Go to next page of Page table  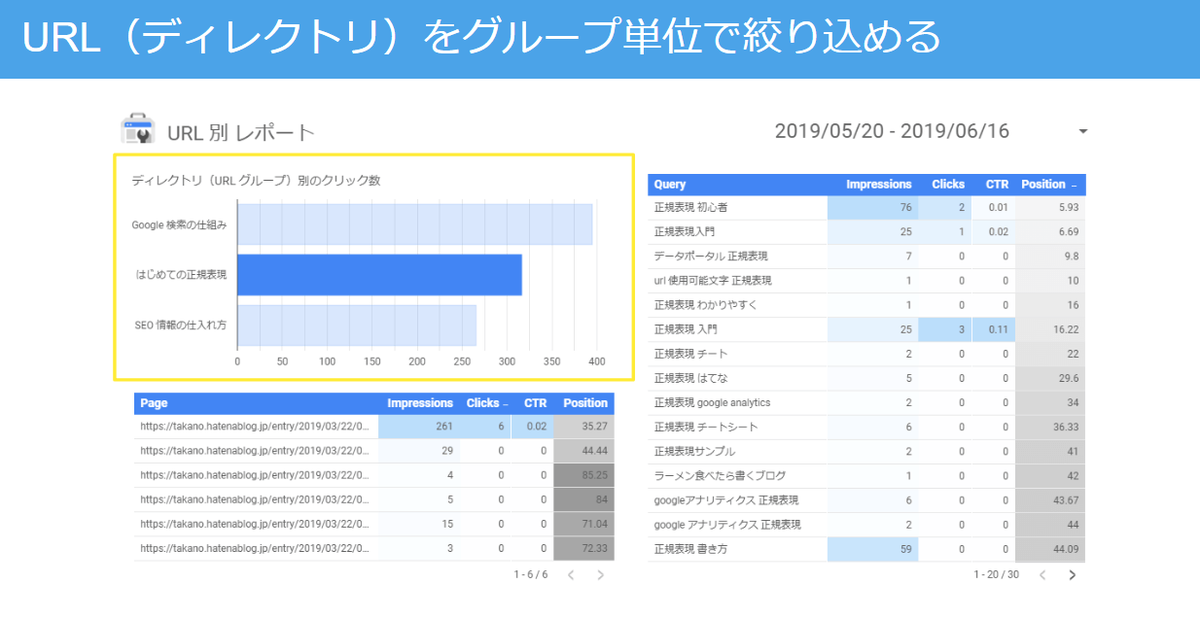(600, 575)
